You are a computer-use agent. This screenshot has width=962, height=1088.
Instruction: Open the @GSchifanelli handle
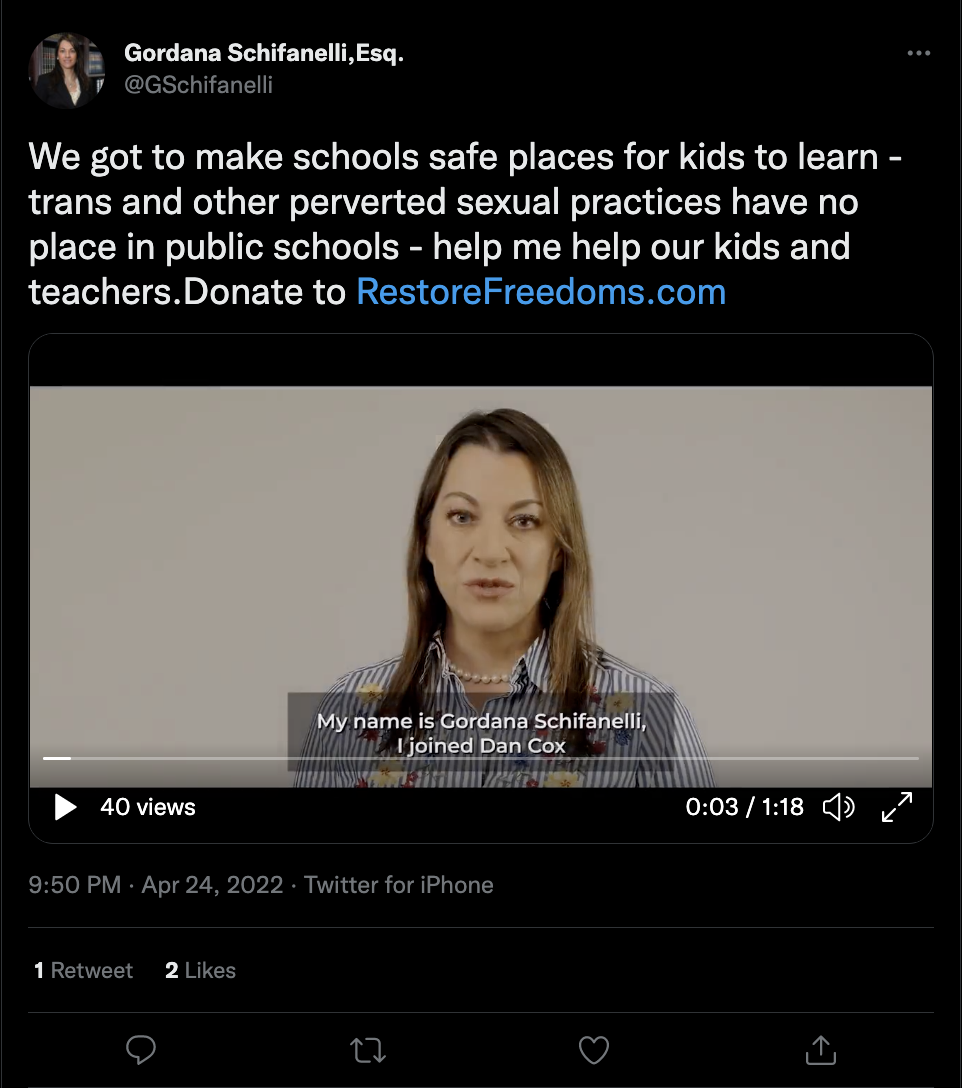point(199,85)
